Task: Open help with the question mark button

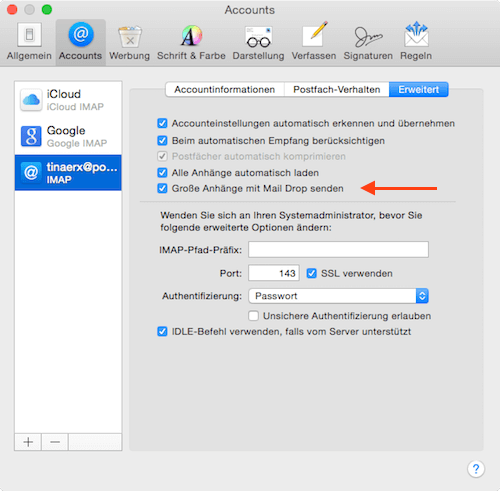Action: pos(476,469)
